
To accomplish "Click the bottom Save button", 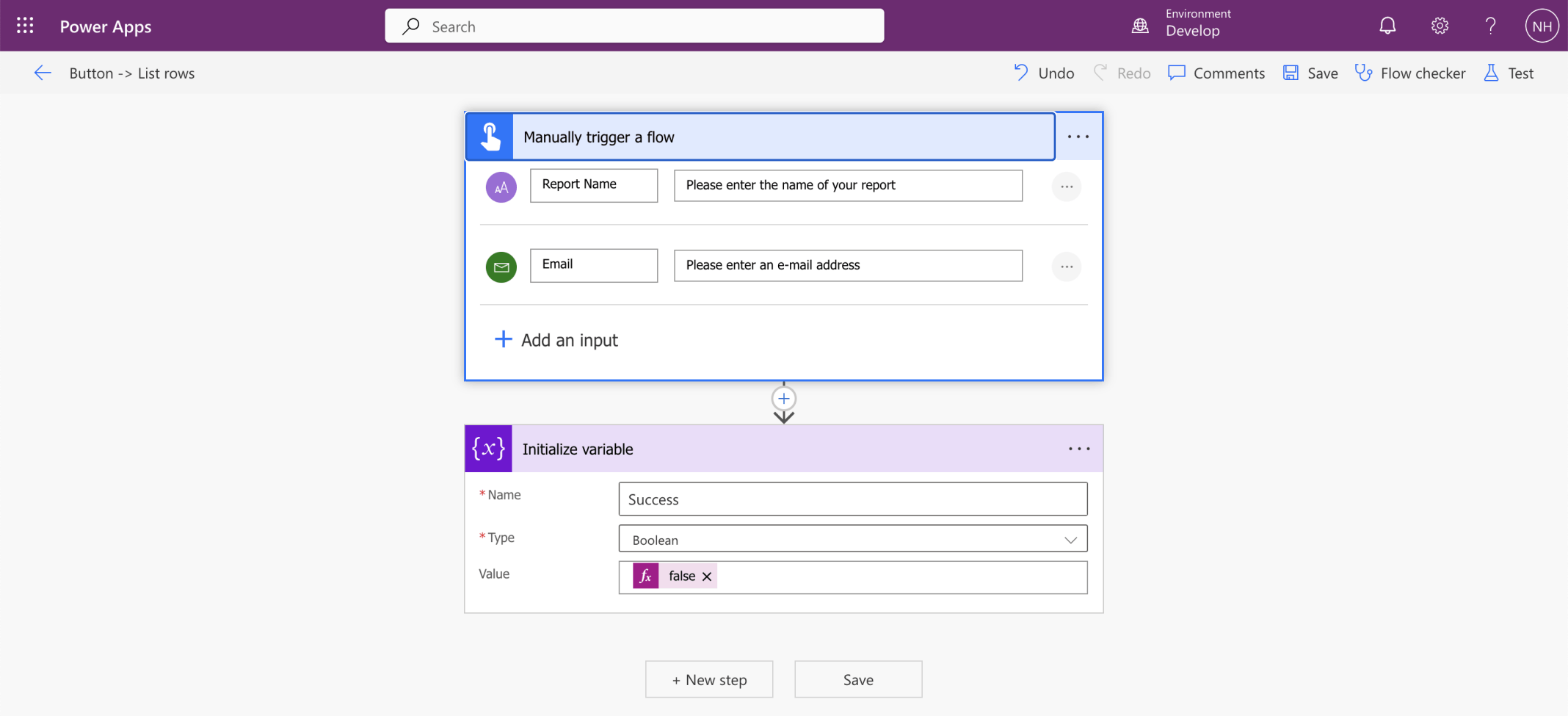I will point(858,679).
